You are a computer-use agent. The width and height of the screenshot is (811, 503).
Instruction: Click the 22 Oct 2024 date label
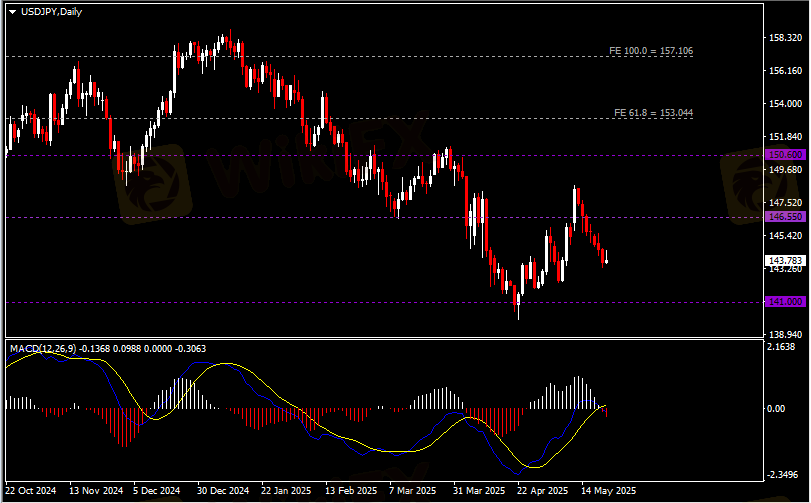click(x=31, y=490)
